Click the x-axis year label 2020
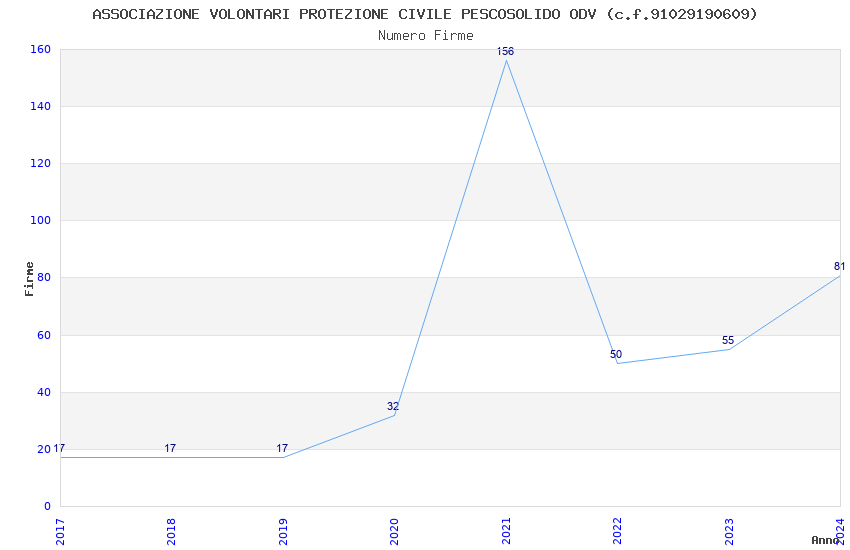This screenshot has width=850, height=550. tap(395, 532)
